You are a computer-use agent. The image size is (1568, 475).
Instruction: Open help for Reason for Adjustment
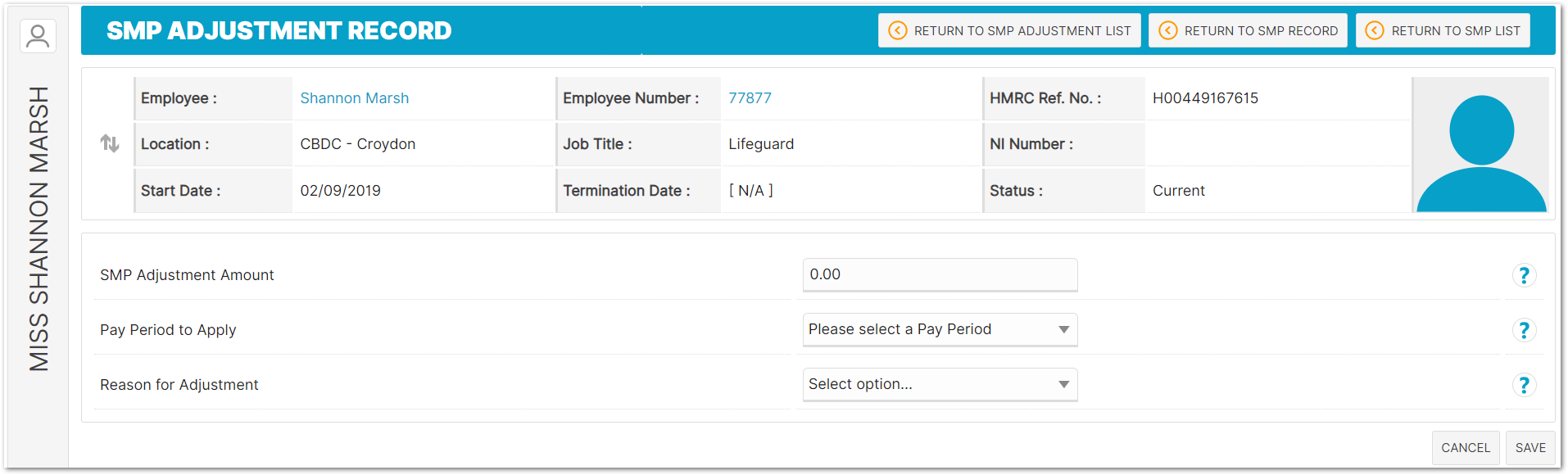1523,386
